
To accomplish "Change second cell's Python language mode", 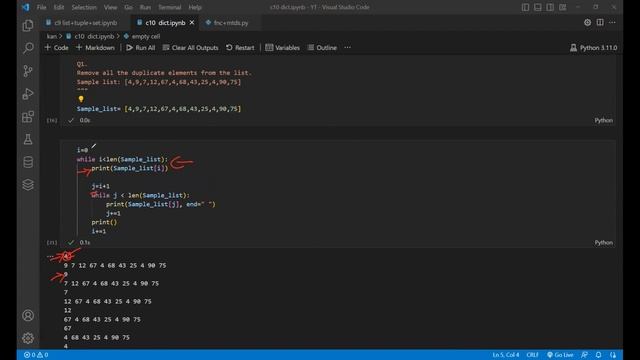I will pos(603,242).
